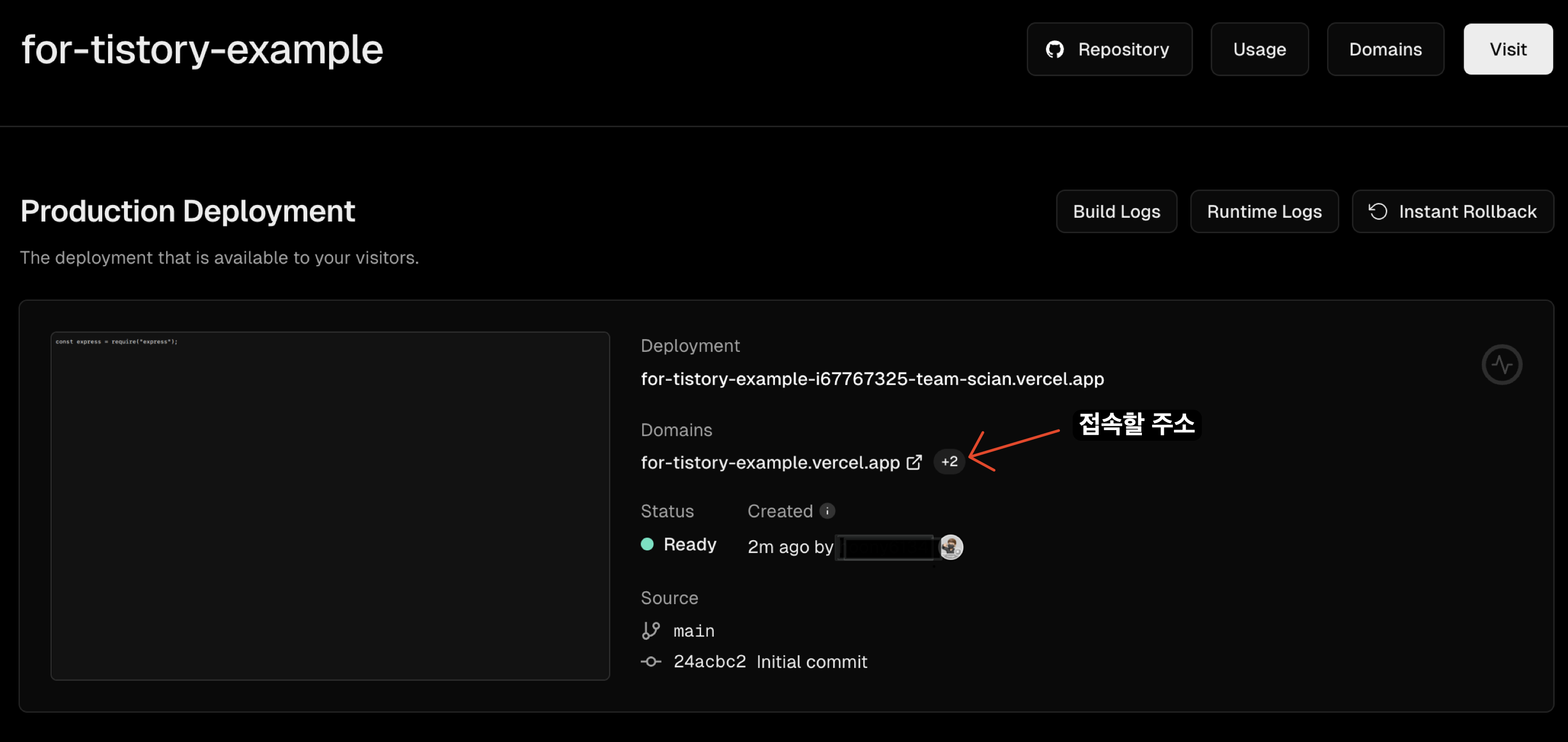Click the commit icon beside 24acbc2

651,662
